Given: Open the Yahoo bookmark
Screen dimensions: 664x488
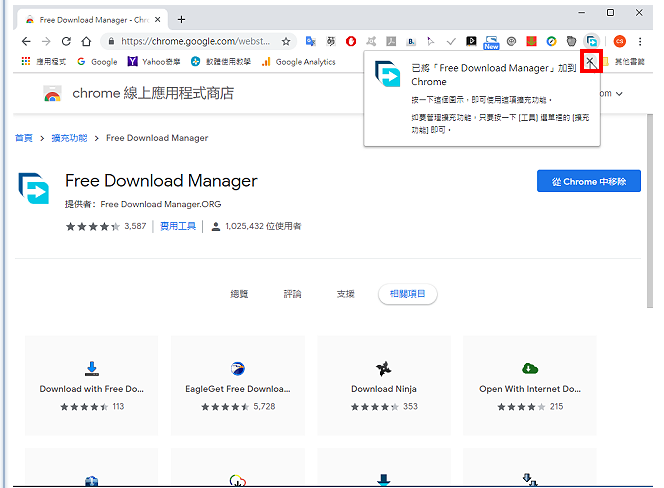Looking at the screenshot, I should click(x=154, y=62).
